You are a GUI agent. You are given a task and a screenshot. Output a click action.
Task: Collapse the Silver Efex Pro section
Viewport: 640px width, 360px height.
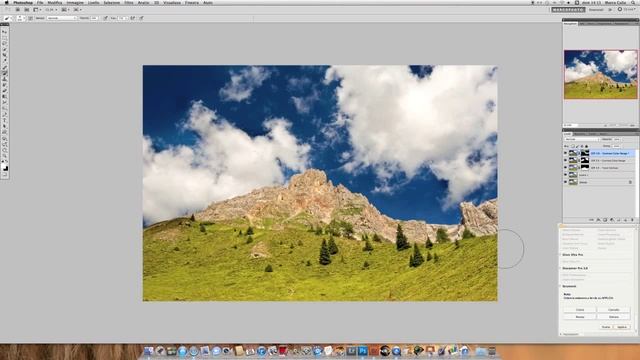coord(560,254)
